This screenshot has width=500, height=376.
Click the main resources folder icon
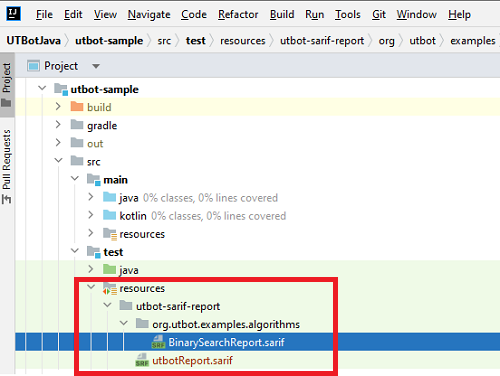click(110, 234)
